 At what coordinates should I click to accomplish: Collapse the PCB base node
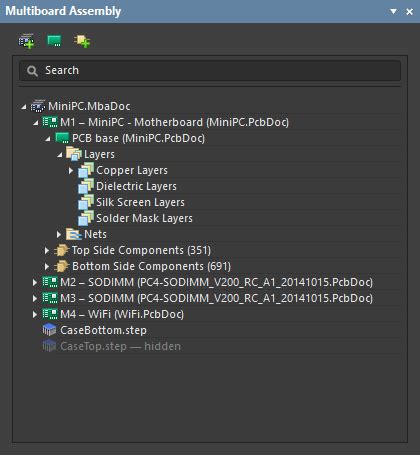48,139
